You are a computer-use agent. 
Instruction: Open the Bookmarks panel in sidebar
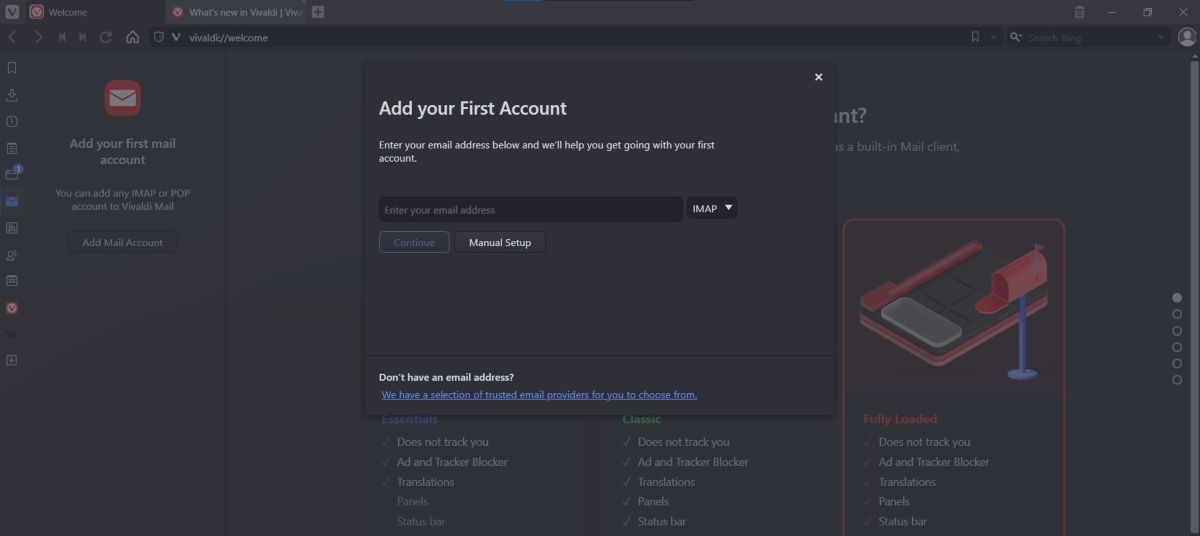point(12,68)
